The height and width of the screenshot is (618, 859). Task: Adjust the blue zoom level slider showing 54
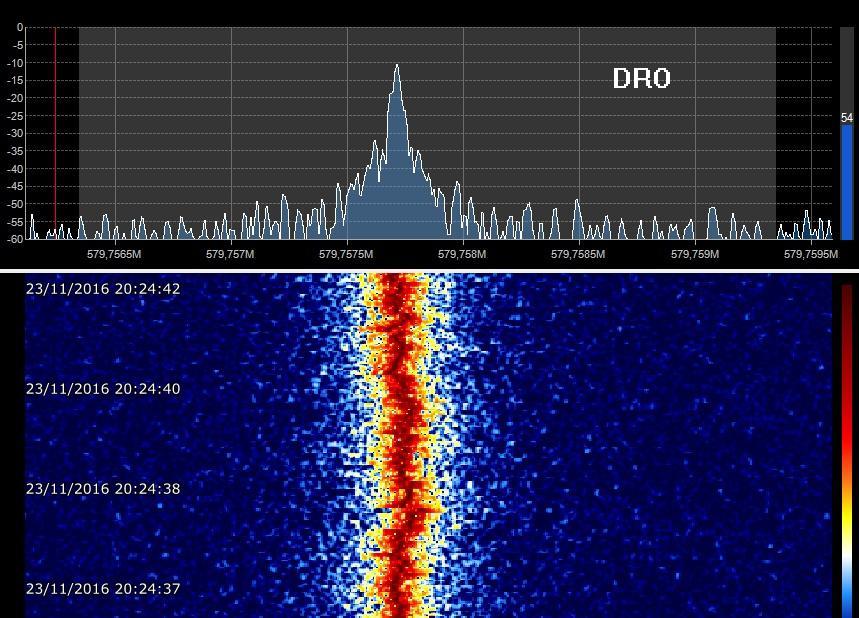pos(847,182)
